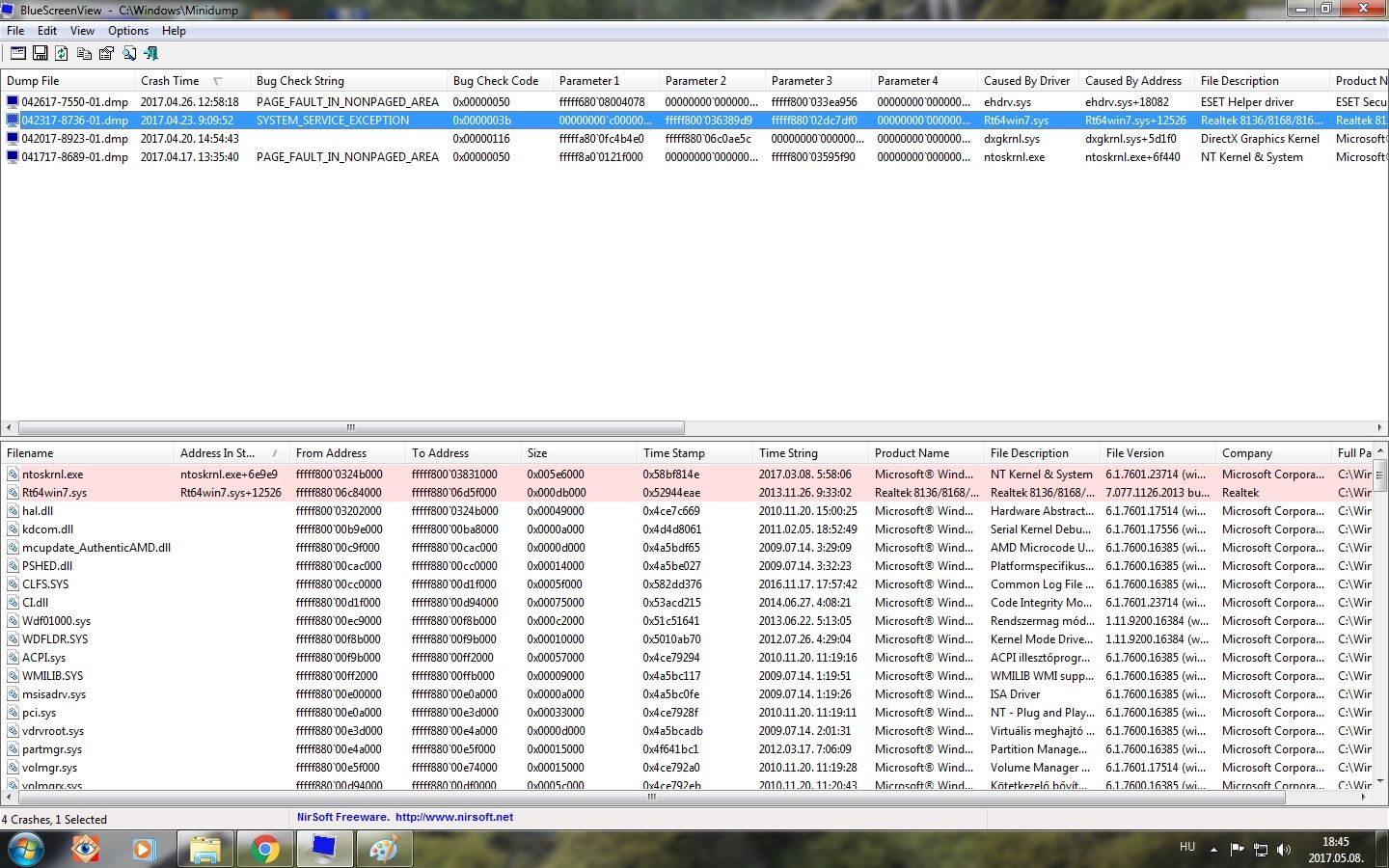Click the Action Center flag icon

tap(1238, 850)
